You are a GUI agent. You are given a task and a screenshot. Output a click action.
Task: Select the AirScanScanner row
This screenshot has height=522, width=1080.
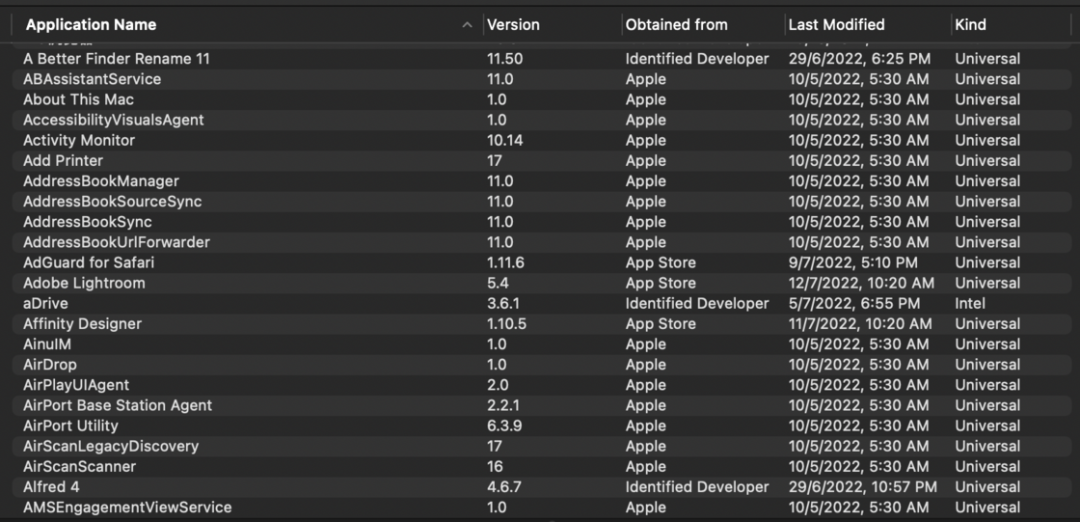[x=79, y=466]
